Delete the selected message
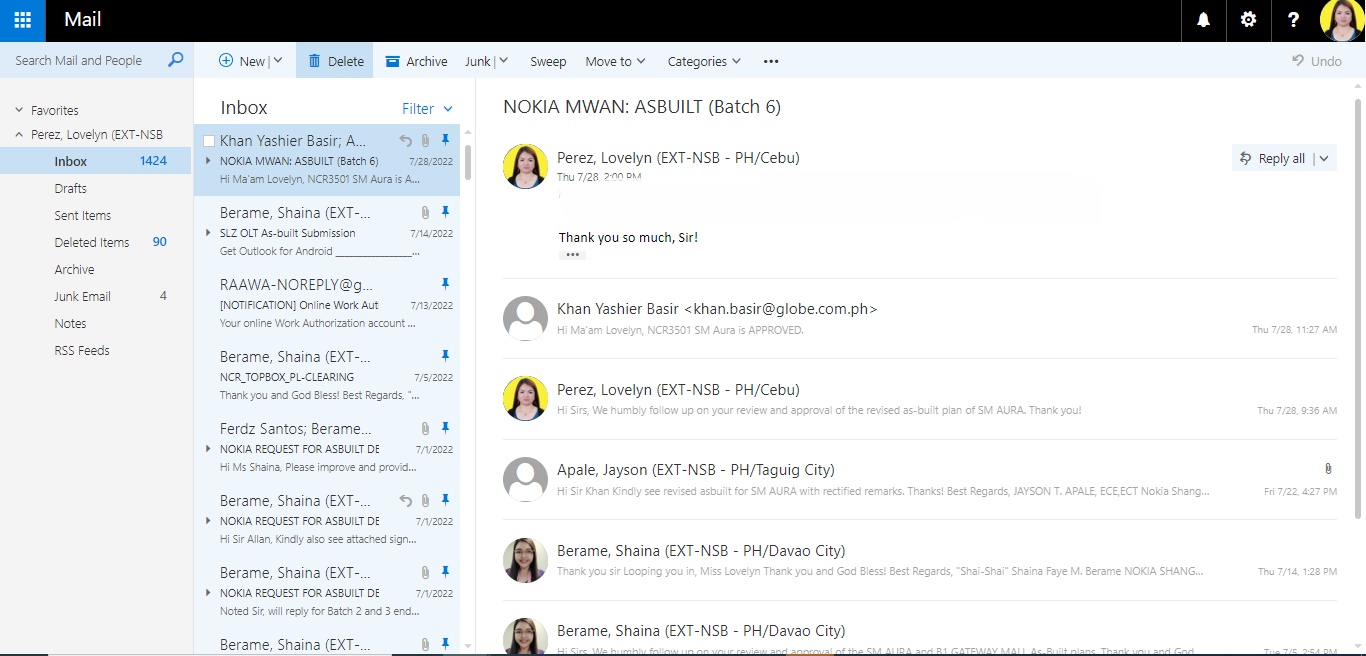Viewport: 1366px width, 656px height. pyautogui.click(x=335, y=61)
